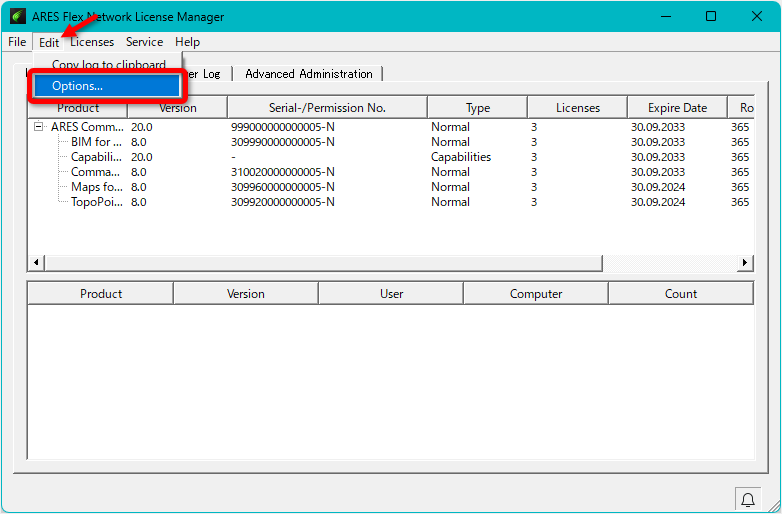The width and height of the screenshot is (782, 514).
Task: Click serial number 310020000000005-N
Action: (282, 171)
